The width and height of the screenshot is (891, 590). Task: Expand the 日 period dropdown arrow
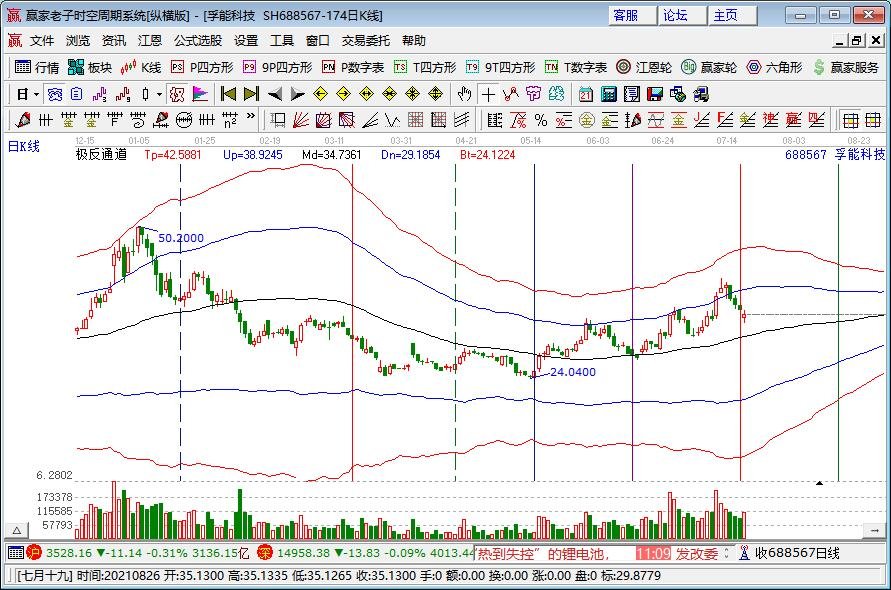point(36,94)
